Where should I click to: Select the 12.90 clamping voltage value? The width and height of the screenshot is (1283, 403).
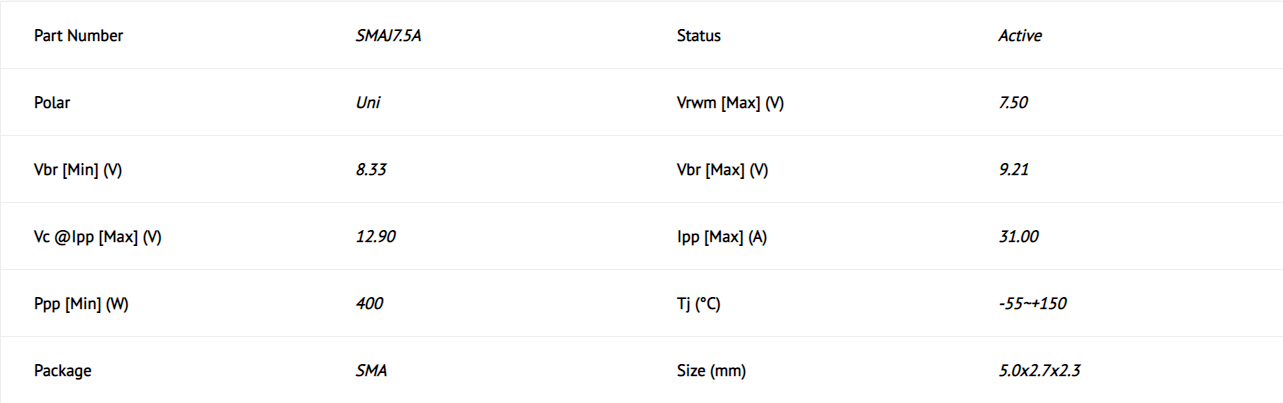click(376, 237)
